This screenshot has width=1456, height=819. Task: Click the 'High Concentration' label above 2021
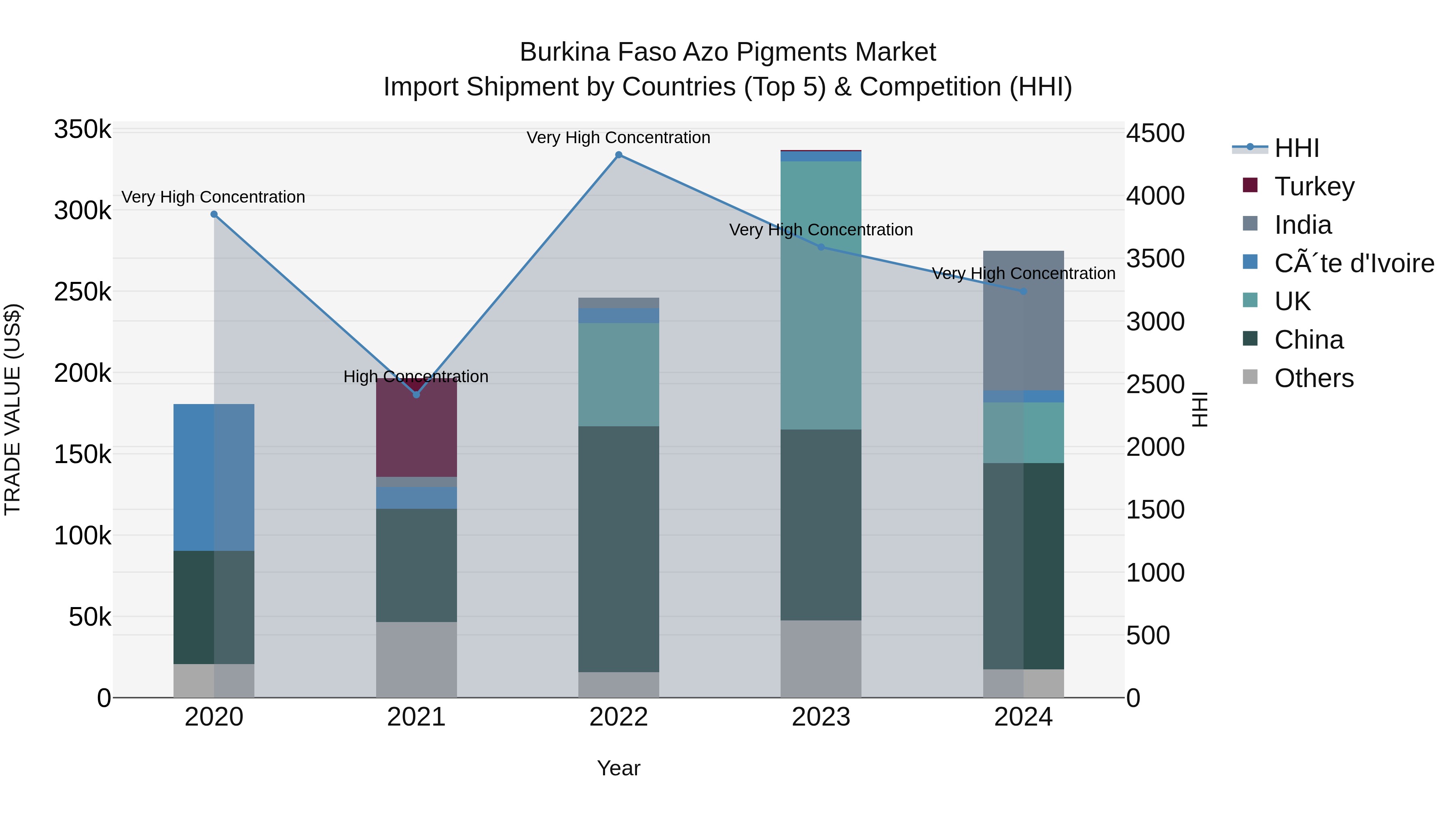coord(416,377)
